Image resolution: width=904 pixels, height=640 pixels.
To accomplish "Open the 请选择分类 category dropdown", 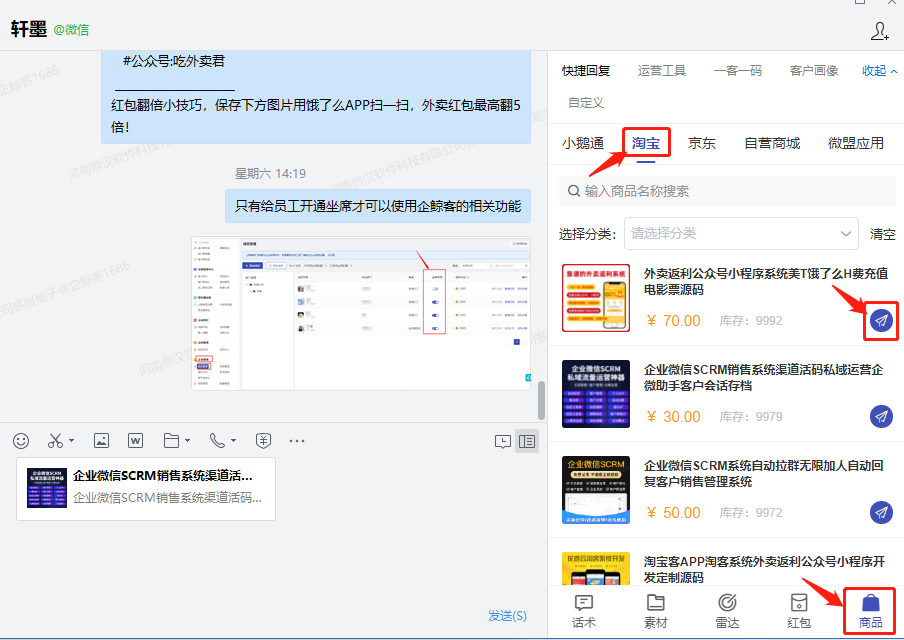I will pos(741,234).
